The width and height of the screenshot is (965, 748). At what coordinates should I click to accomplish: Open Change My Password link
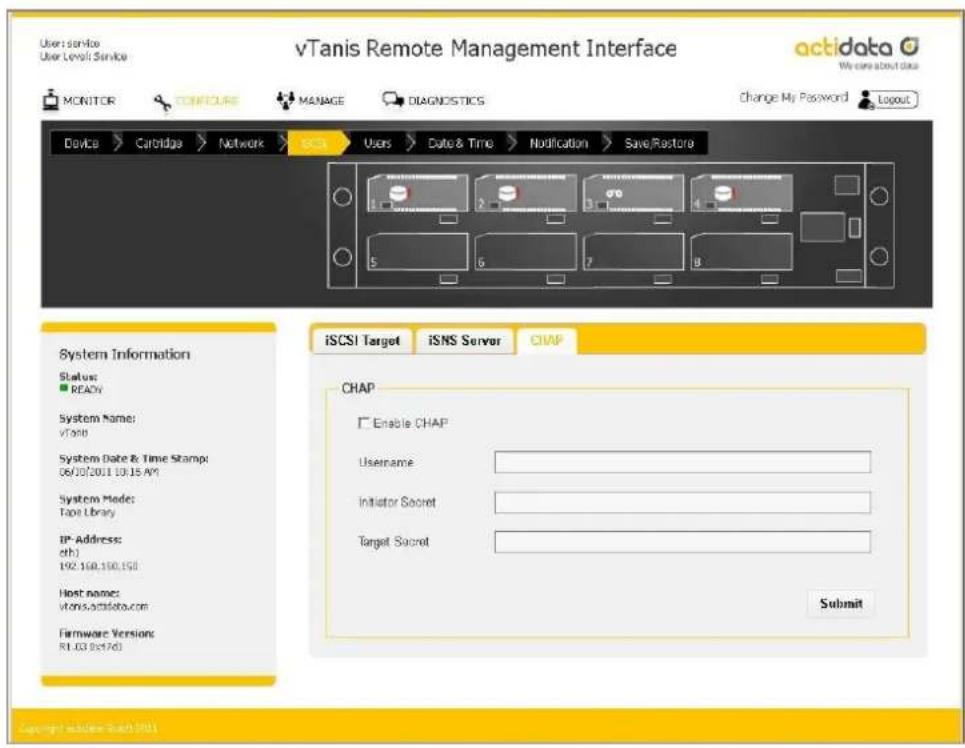click(793, 98)
